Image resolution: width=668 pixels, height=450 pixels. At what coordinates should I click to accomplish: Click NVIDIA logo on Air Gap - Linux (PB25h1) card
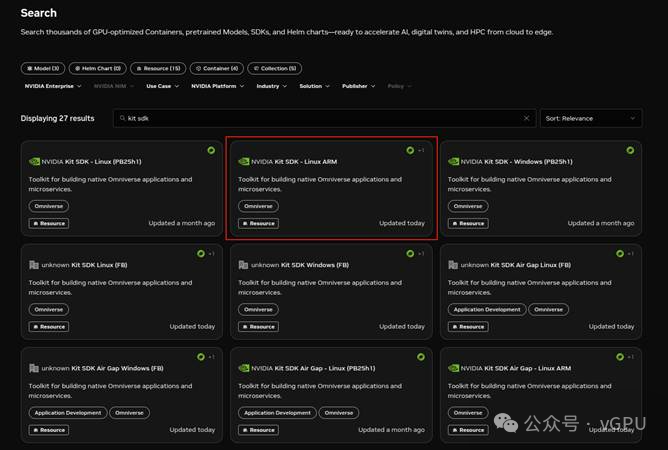tap(244, 368)
